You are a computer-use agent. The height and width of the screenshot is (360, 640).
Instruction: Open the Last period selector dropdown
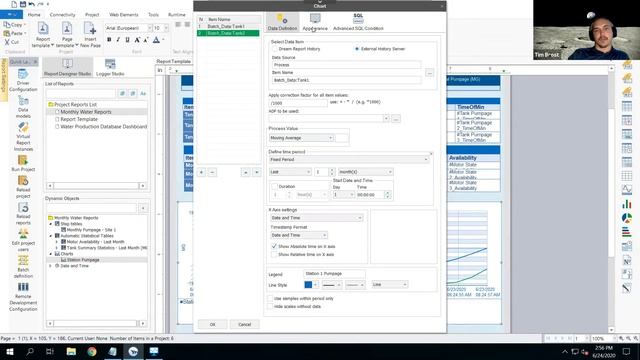coord(290,172)
